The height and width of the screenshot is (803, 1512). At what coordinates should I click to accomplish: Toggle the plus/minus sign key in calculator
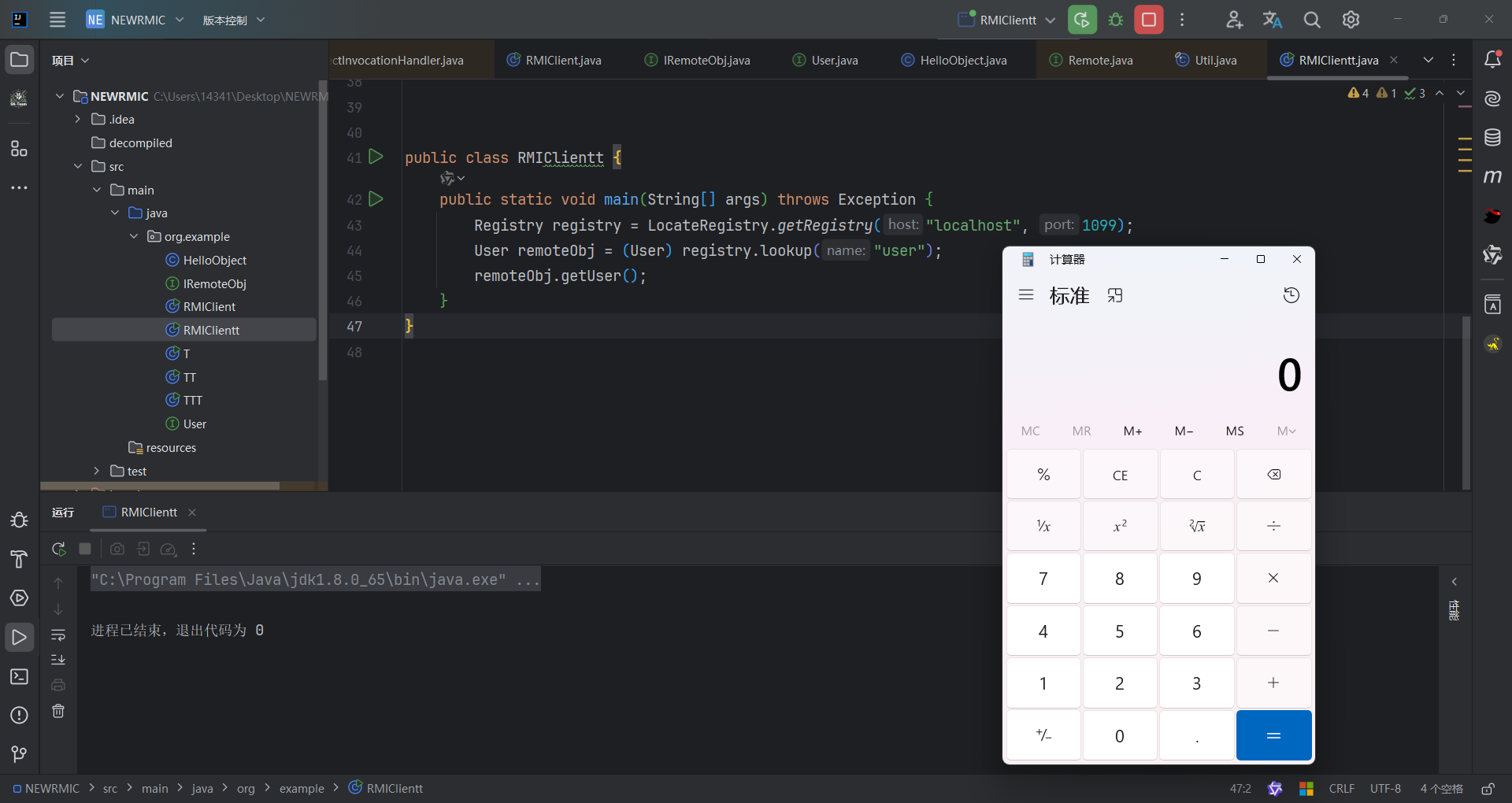(1043, 735)
